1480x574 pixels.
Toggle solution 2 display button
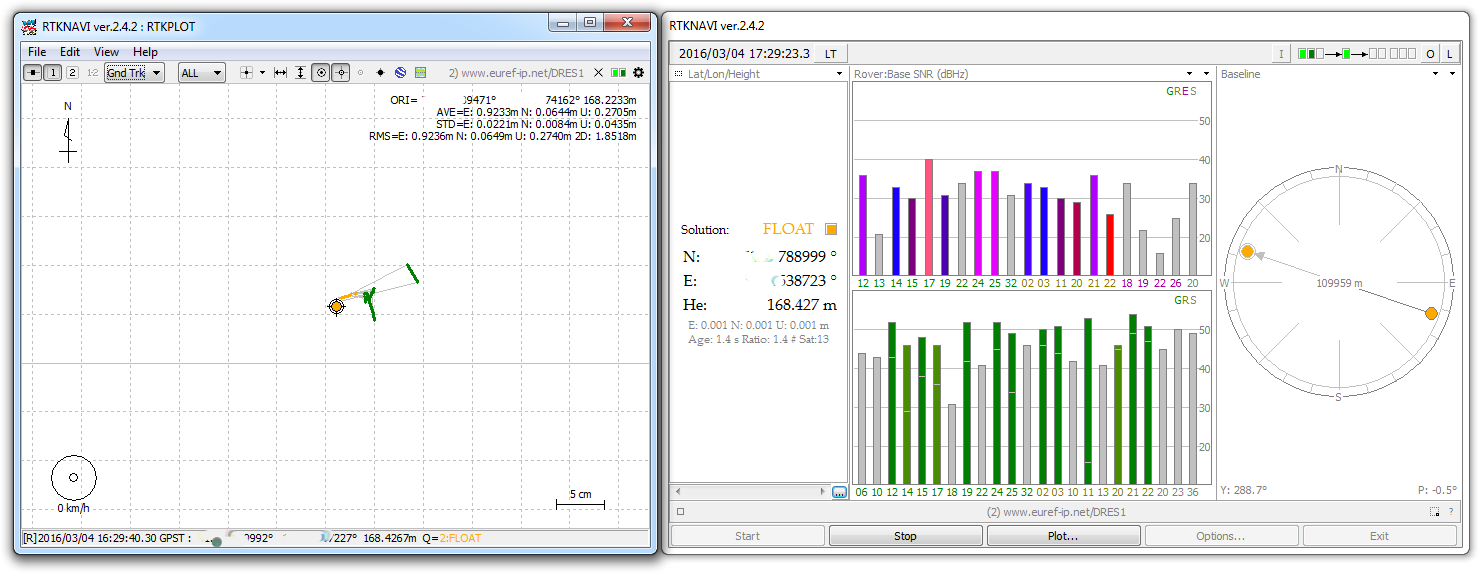click(x=72, y=73)
